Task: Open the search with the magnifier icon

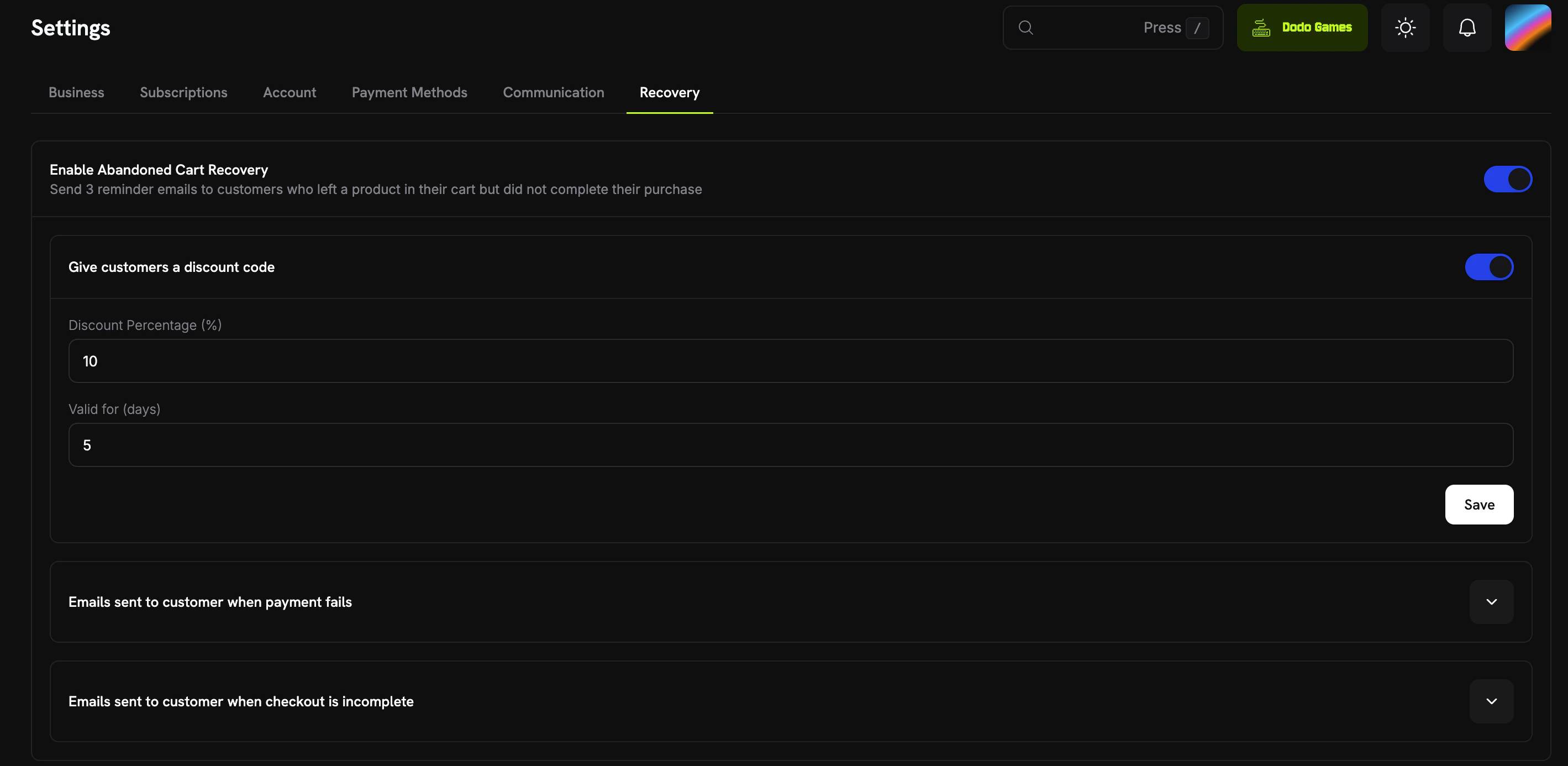Action: (x=1025, y=28)
